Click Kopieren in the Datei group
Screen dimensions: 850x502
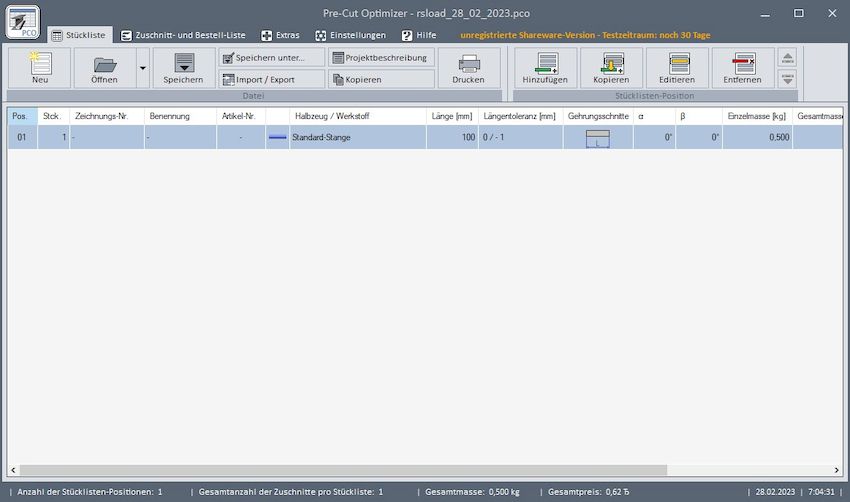coord(381,79)
